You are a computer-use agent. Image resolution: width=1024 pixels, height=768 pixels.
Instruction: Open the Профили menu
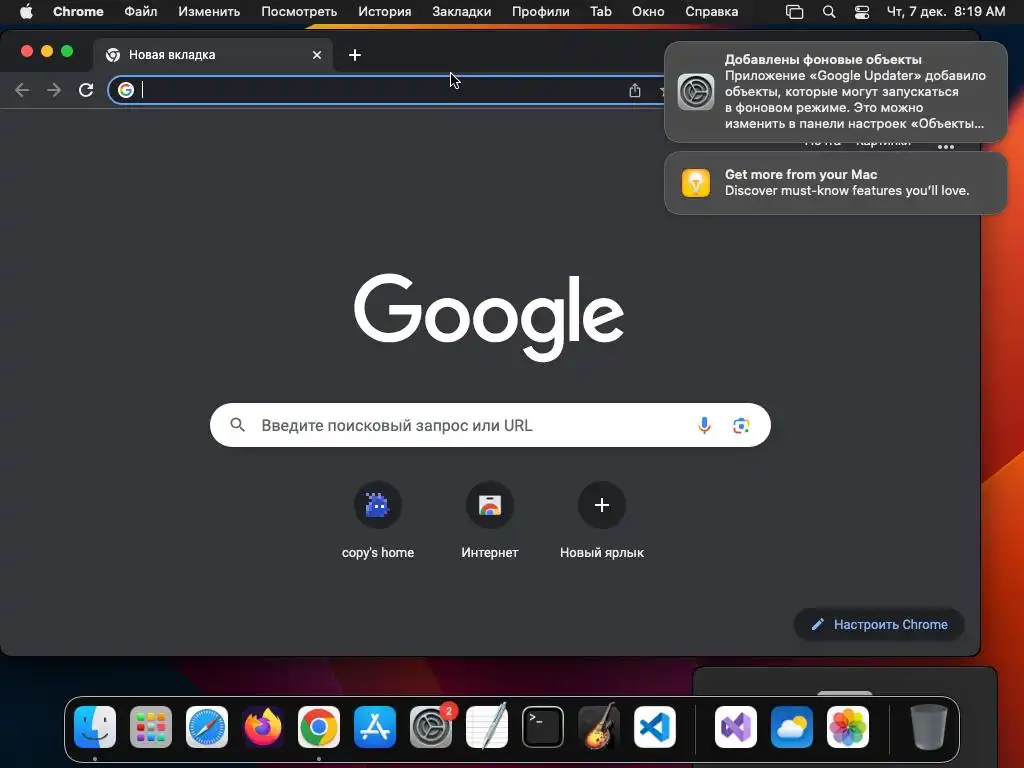[x=541, y=12]
